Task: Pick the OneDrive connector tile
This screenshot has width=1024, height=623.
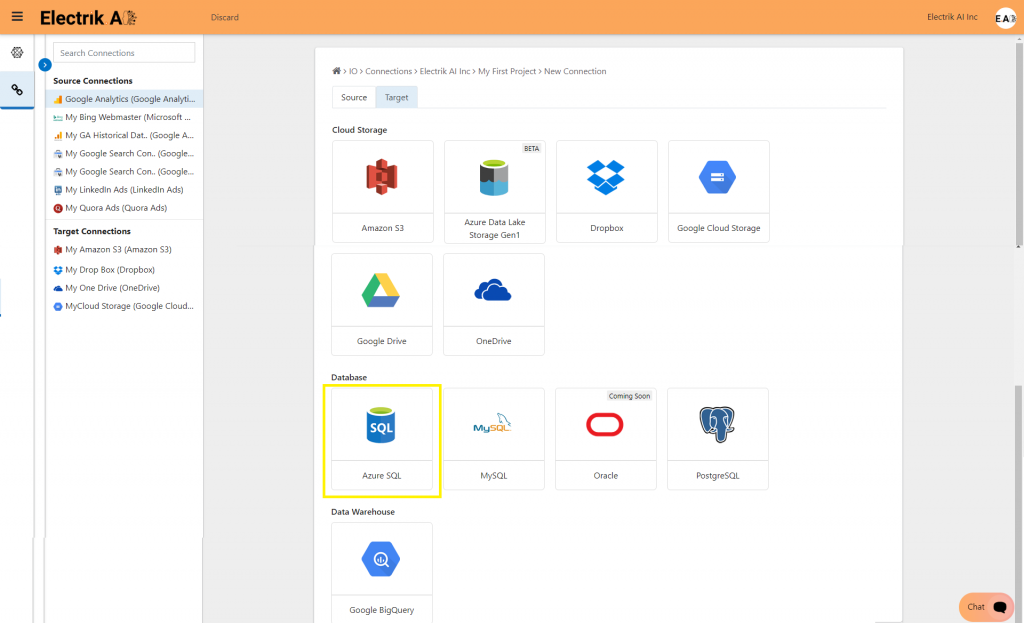Action: click(x=494, y=303)
